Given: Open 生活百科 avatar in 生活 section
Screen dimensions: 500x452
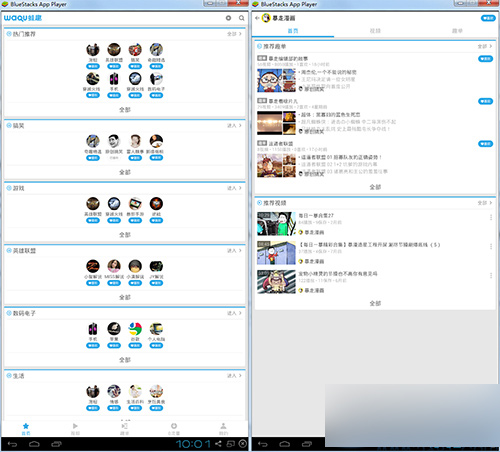Looking at the screenshot, I should [135, 391].
